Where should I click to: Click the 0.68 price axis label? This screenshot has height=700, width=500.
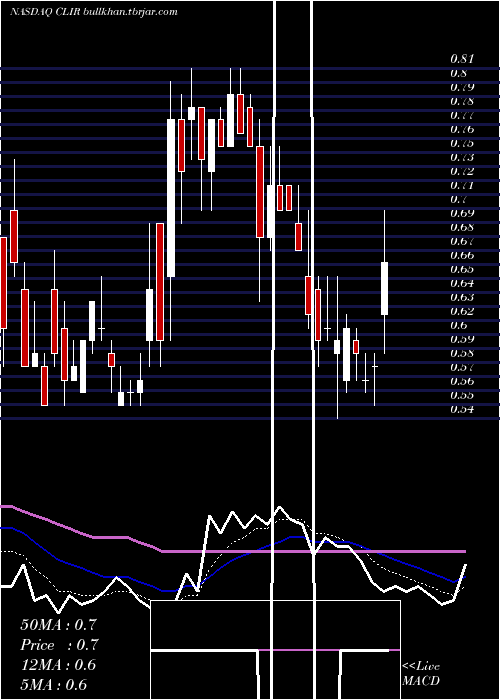tap(462, 227)
